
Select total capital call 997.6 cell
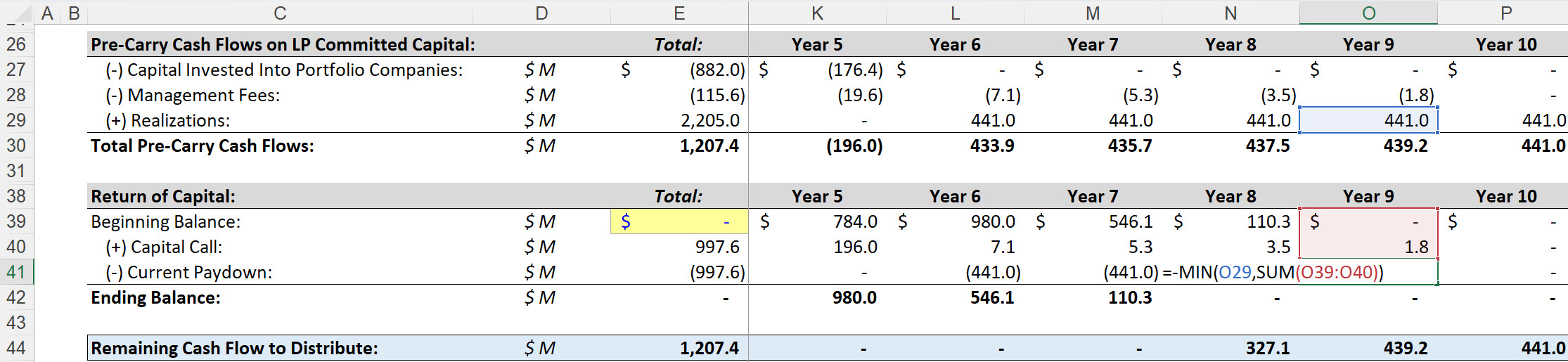[679, 247]
